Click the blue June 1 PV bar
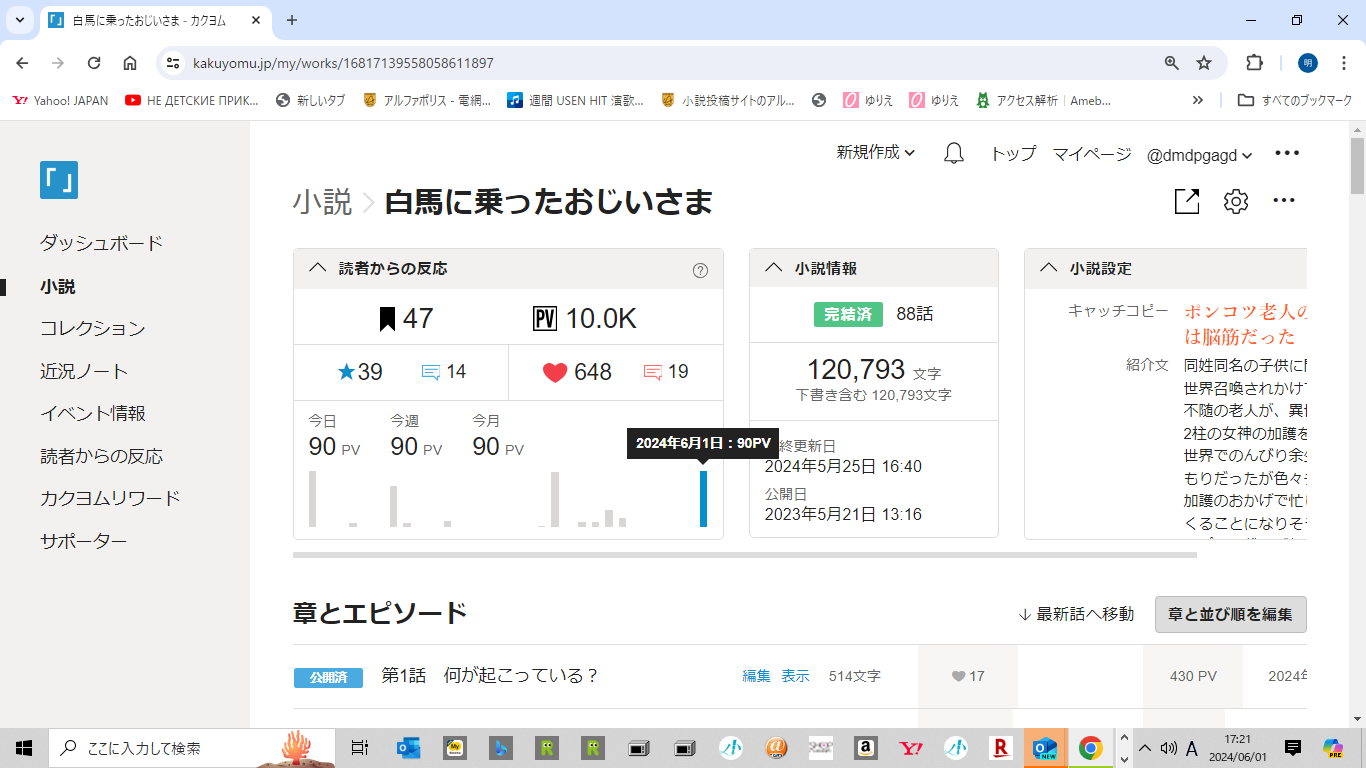 point(703,499)
